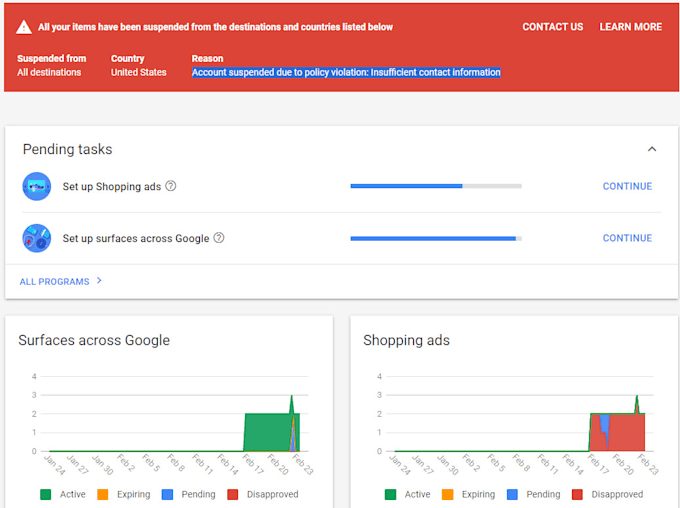
Task: Click the 'Set up Shopping ads' task label
Action: click(x=111, y=187)
